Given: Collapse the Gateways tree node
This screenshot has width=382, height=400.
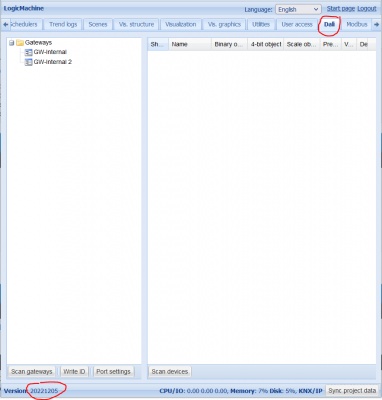Looking at the screenshot, I should [12, 43].
